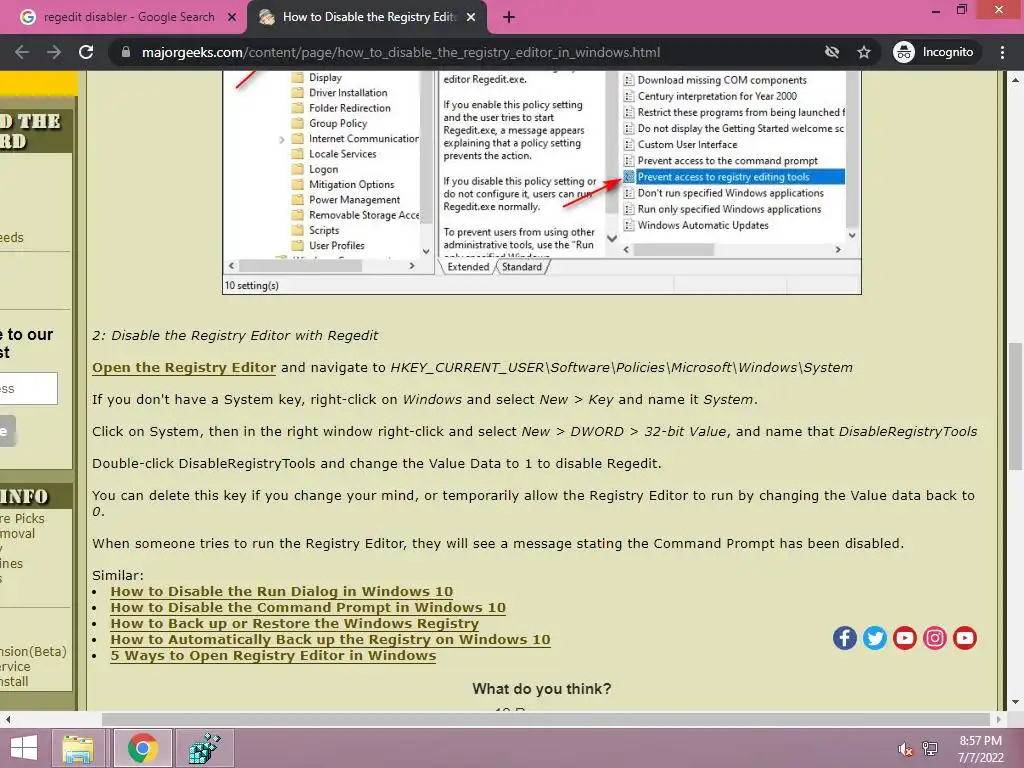This screenshot has height=768, width=1024.
Task: Go forward in browser history
Action: pyautogui.click(x=54, y=52)
